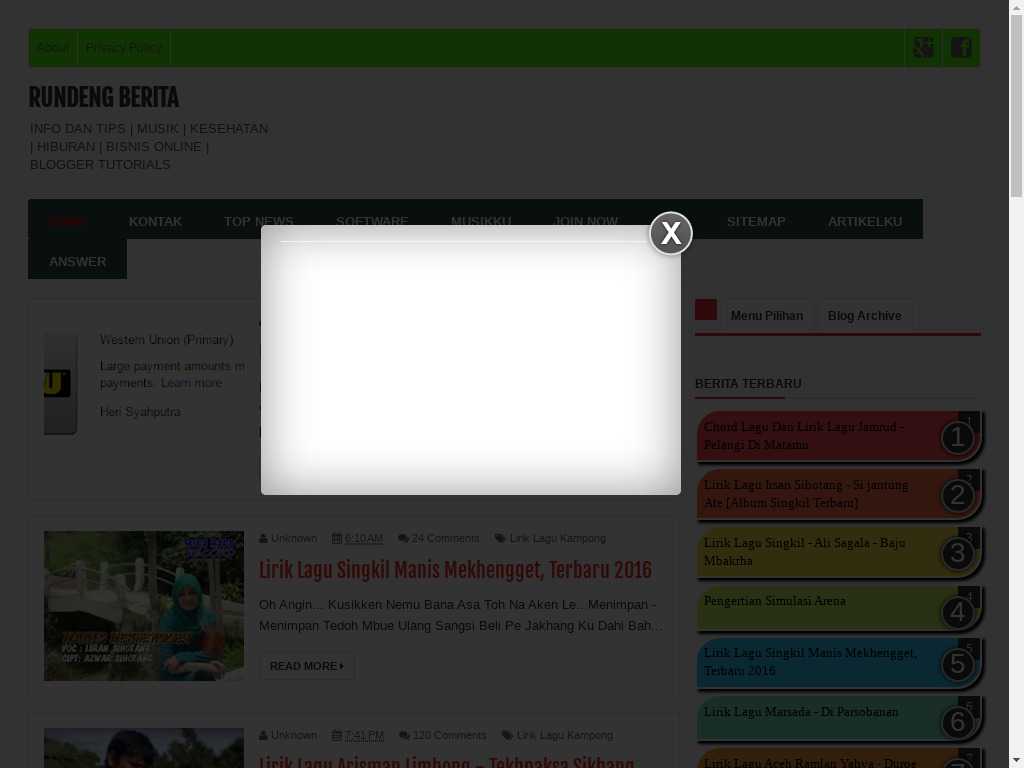
Task: Click number 5 badge in Berita Terbaru
Action: point(957,664)
